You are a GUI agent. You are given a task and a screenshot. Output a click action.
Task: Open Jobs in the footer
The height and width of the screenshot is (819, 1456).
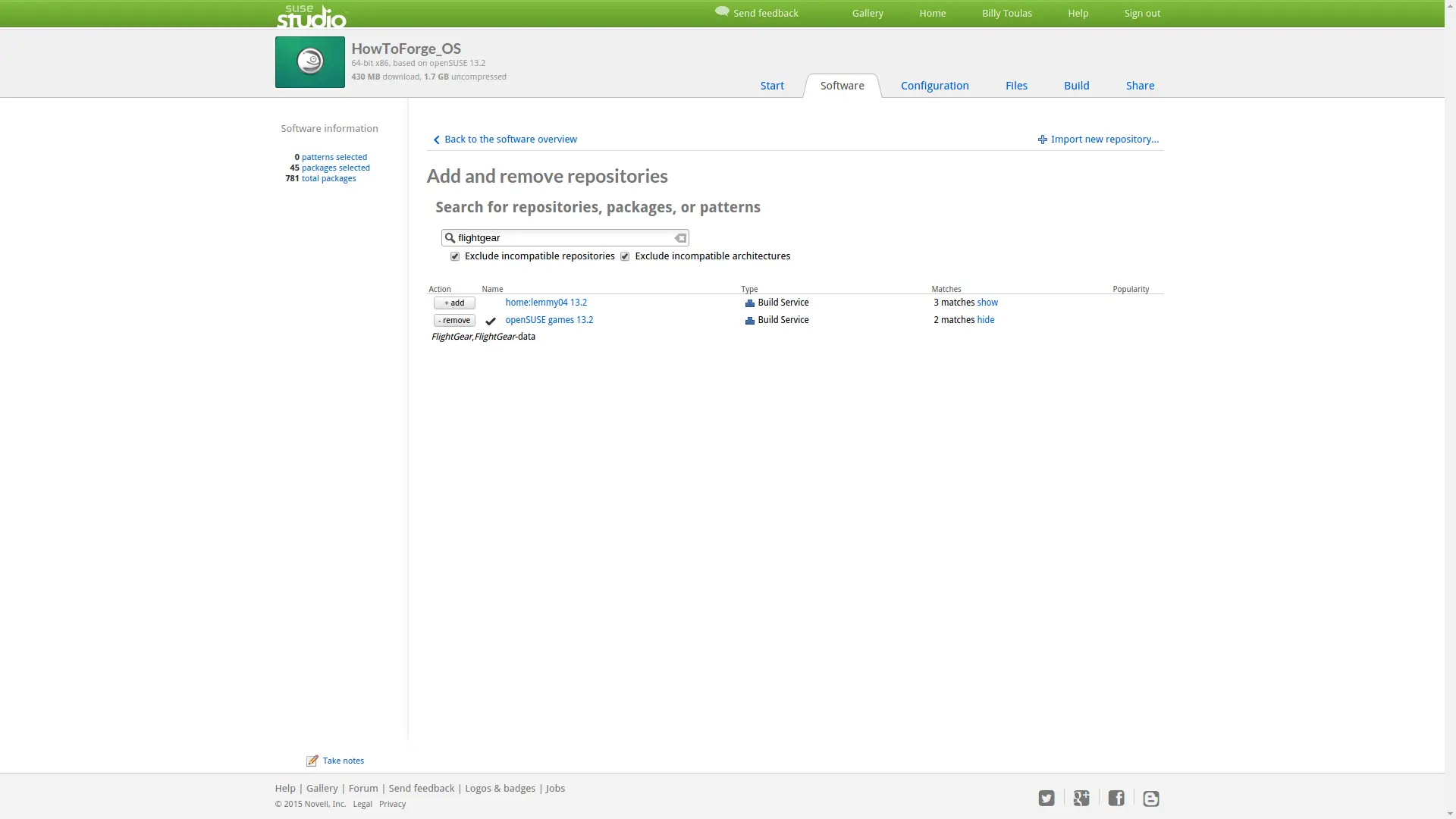coord(555,788)
